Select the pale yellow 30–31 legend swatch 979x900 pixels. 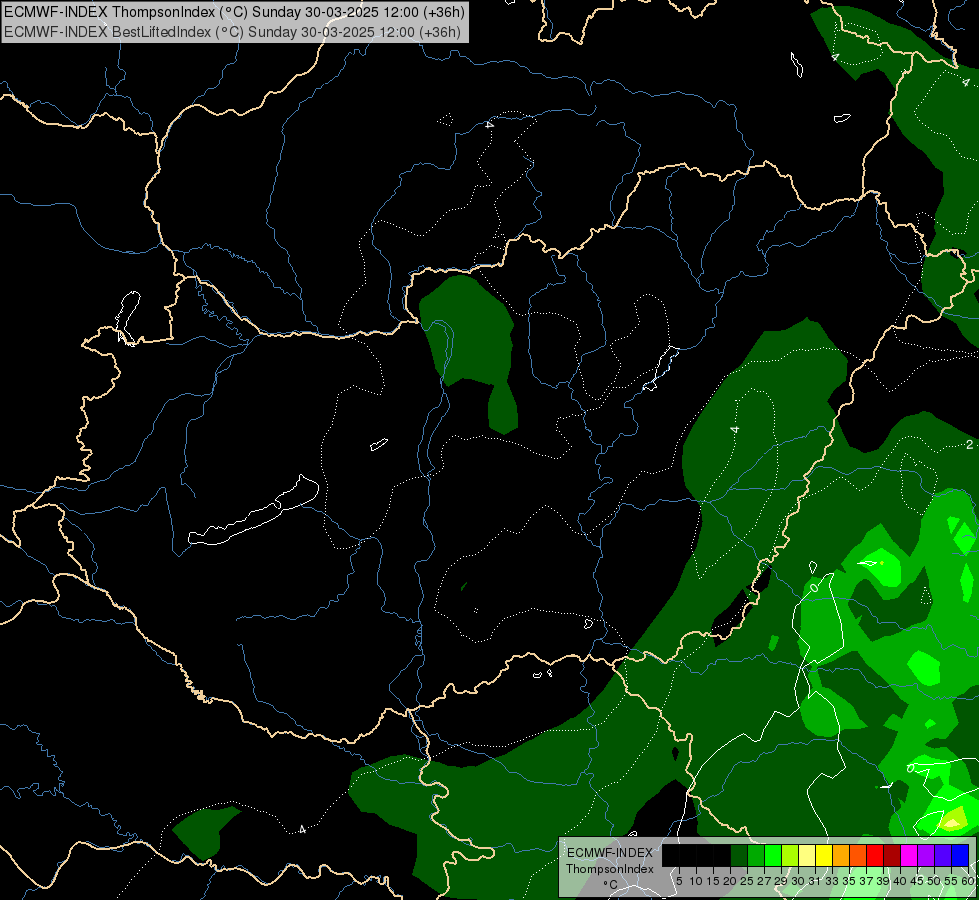pyautogui.click(x=807, y=855)
